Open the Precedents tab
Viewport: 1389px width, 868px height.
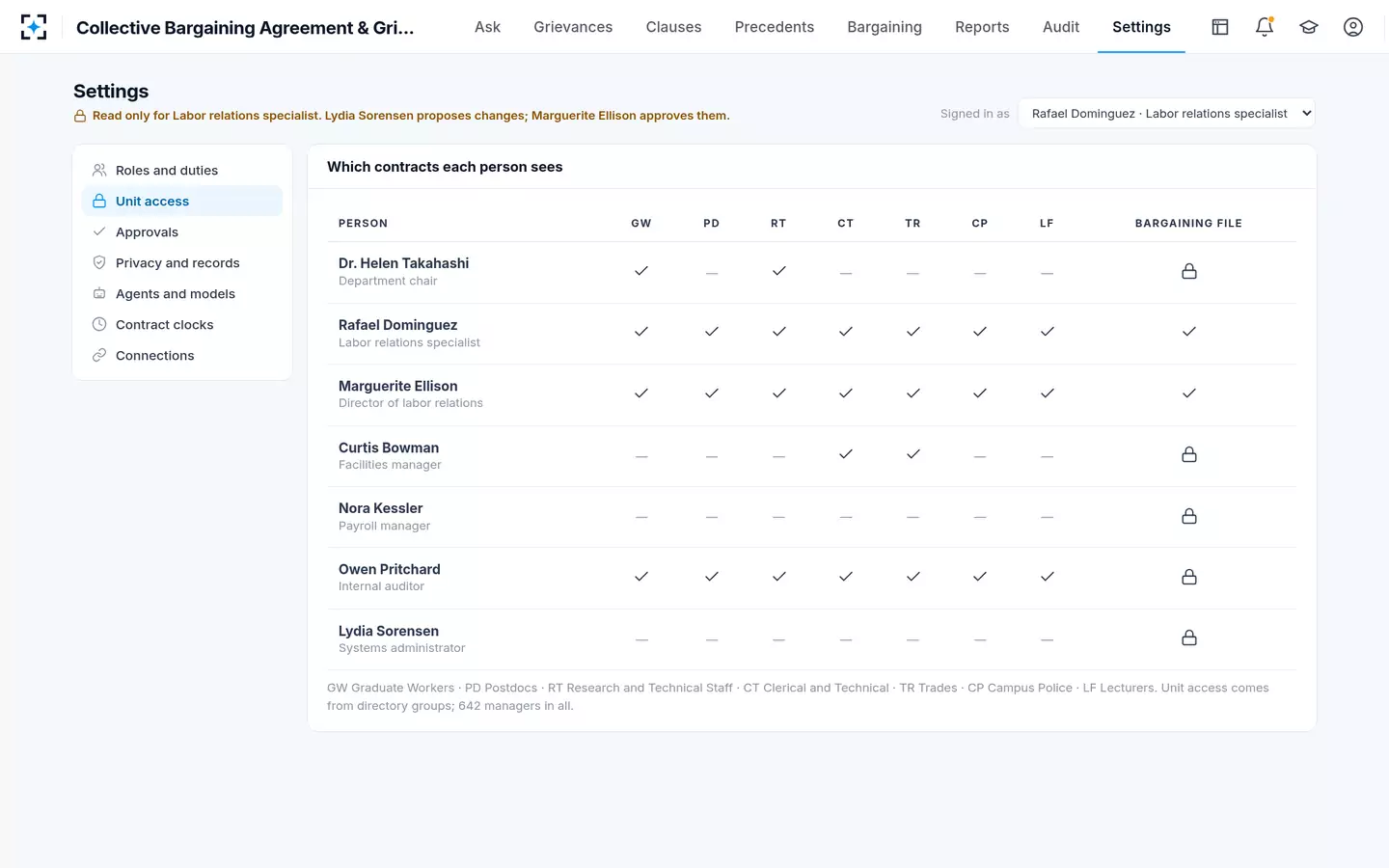[775, 27]
